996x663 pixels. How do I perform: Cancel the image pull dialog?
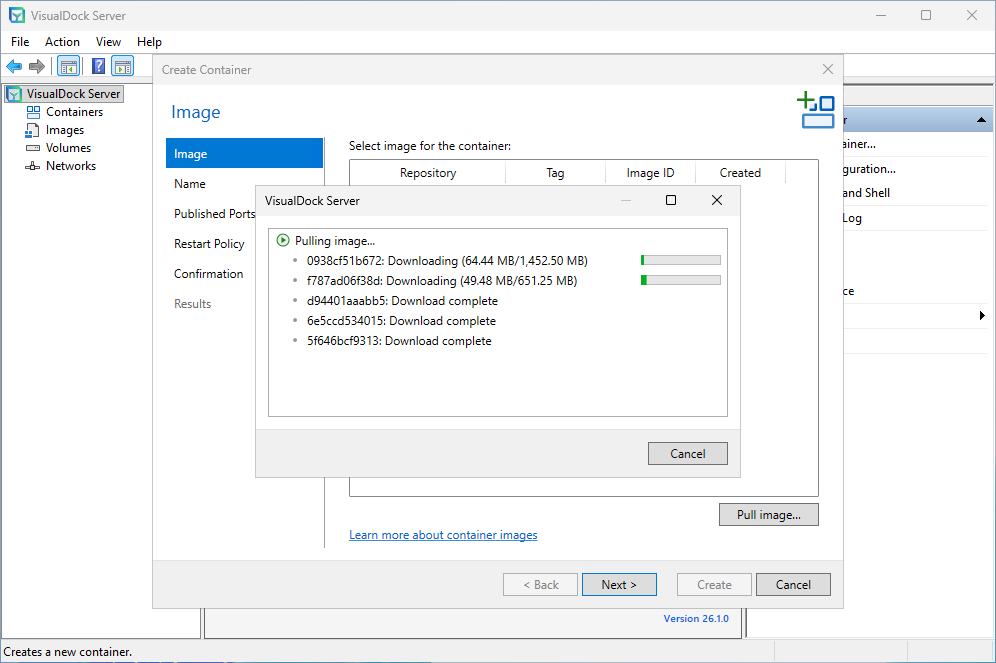pyautogui.click(x=688, y=453)
